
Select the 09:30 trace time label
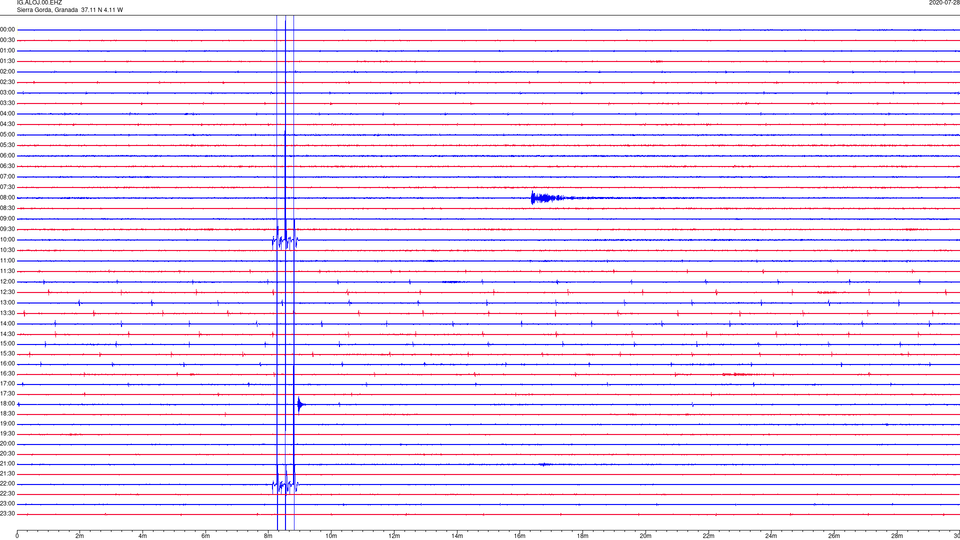8,229
